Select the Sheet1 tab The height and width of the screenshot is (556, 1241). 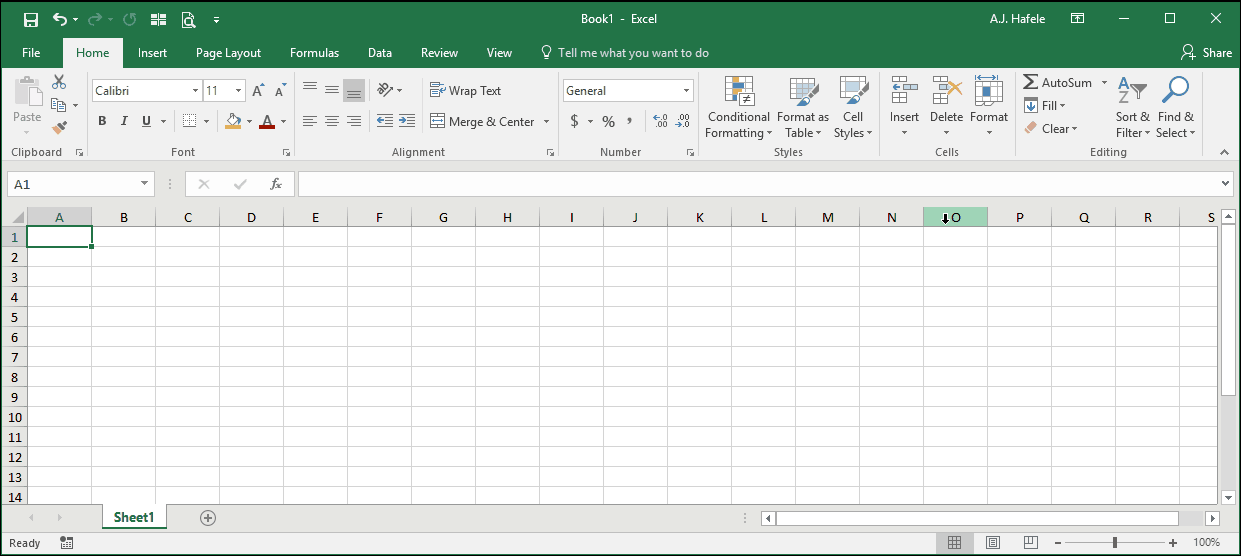pyautogui.click(x=134, y=517)
